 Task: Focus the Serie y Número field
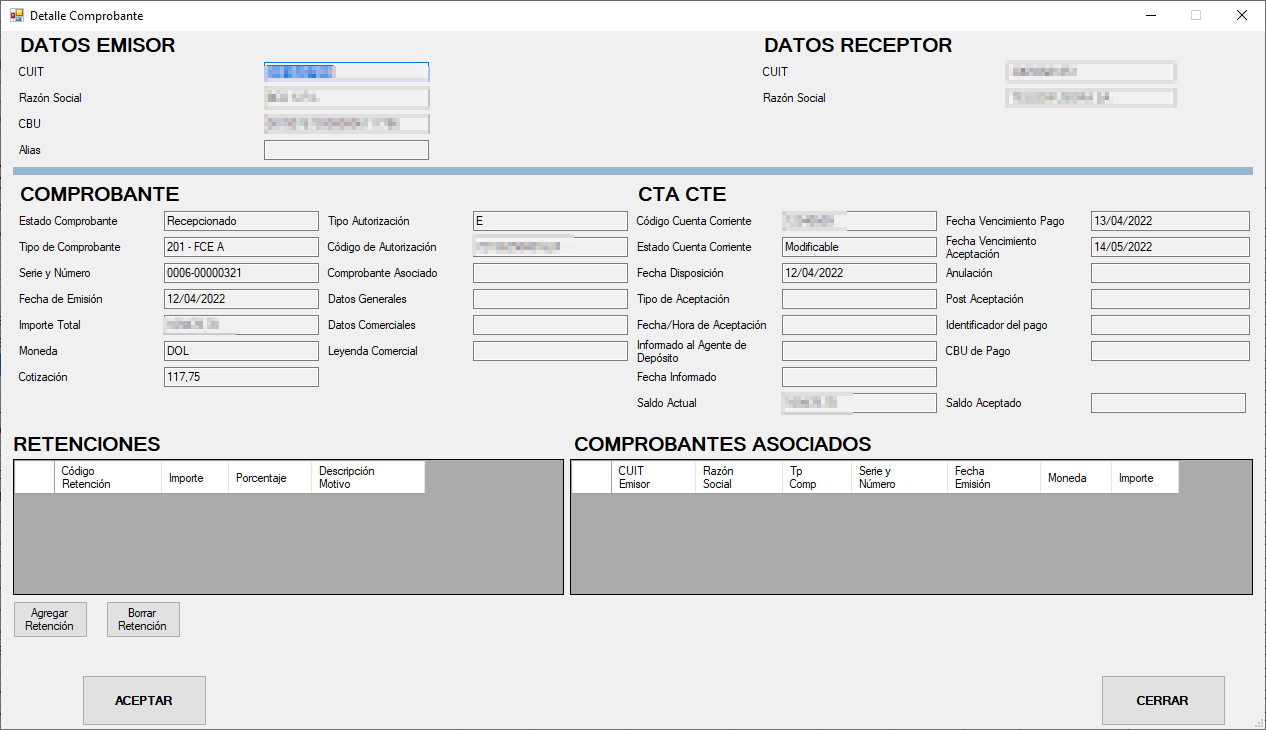pos(241,273)
